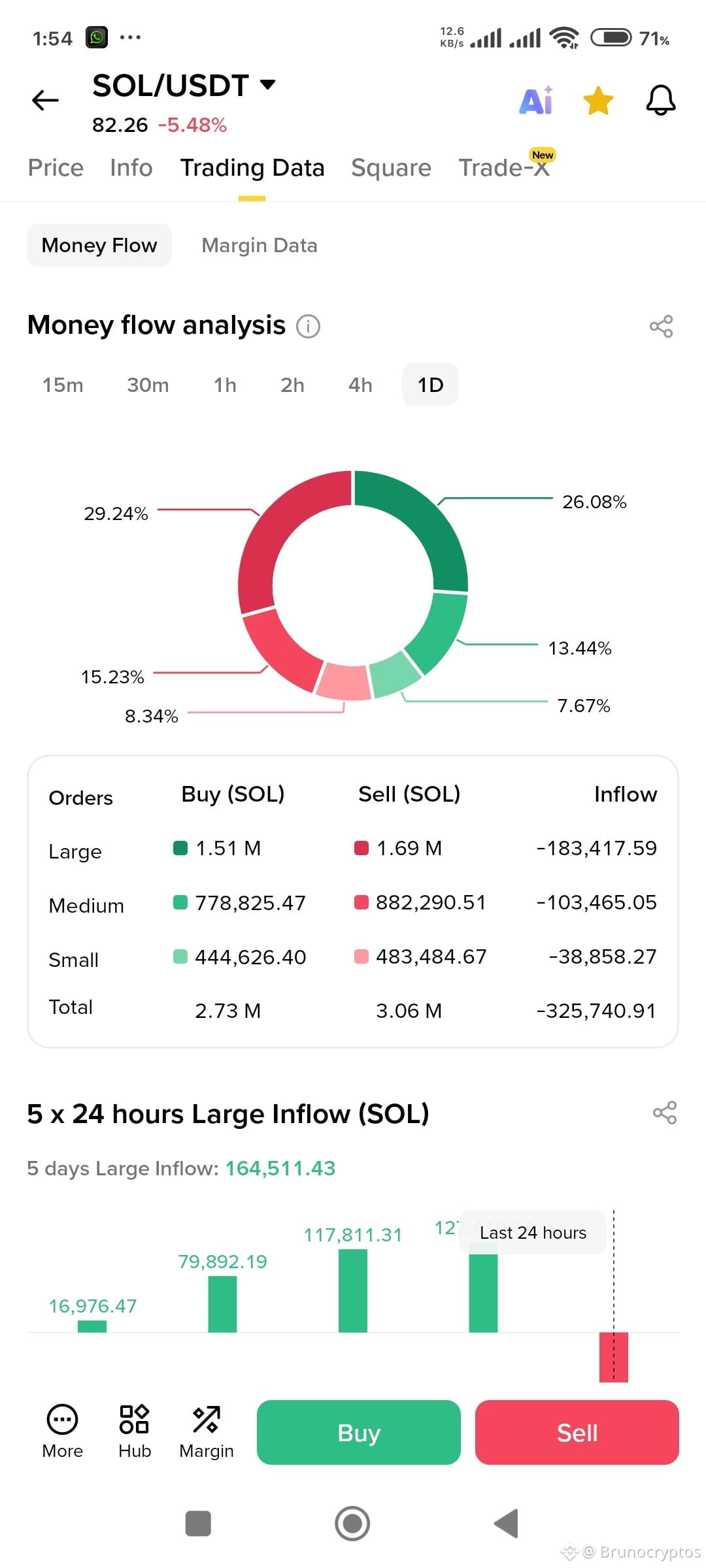Select the Margin Data toggle
The height and width of the screenshot is (1568, 706).
pos(260,245)
